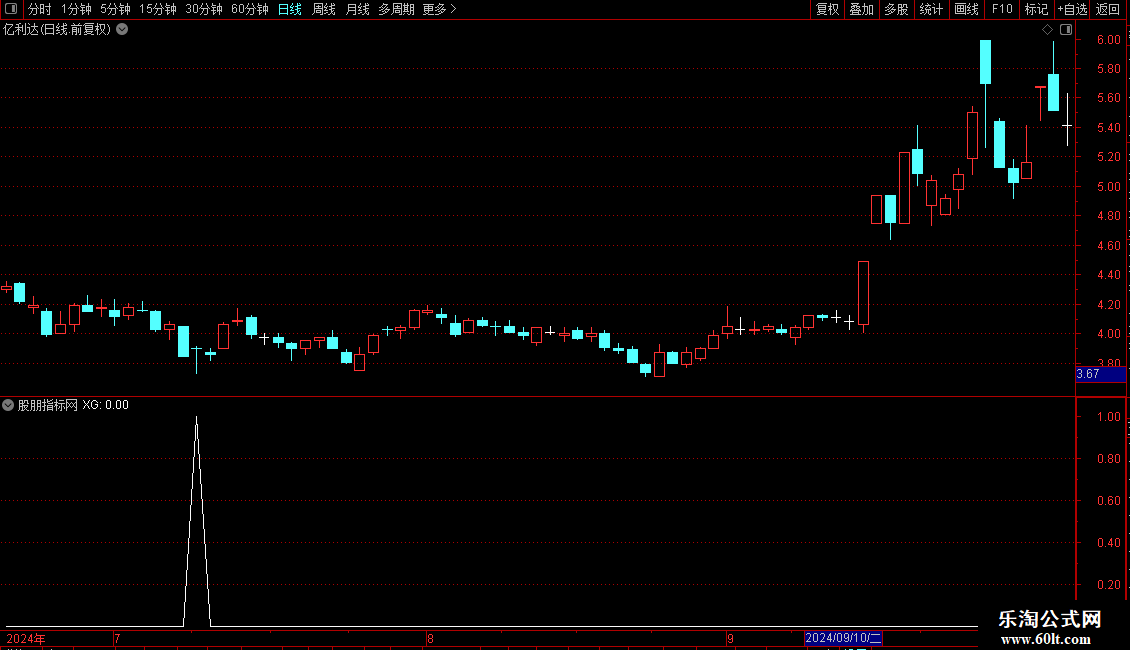Click the 6.00 price level on axis
Viewport: 1130px width, 650px height.
[x=1108, y=40]
